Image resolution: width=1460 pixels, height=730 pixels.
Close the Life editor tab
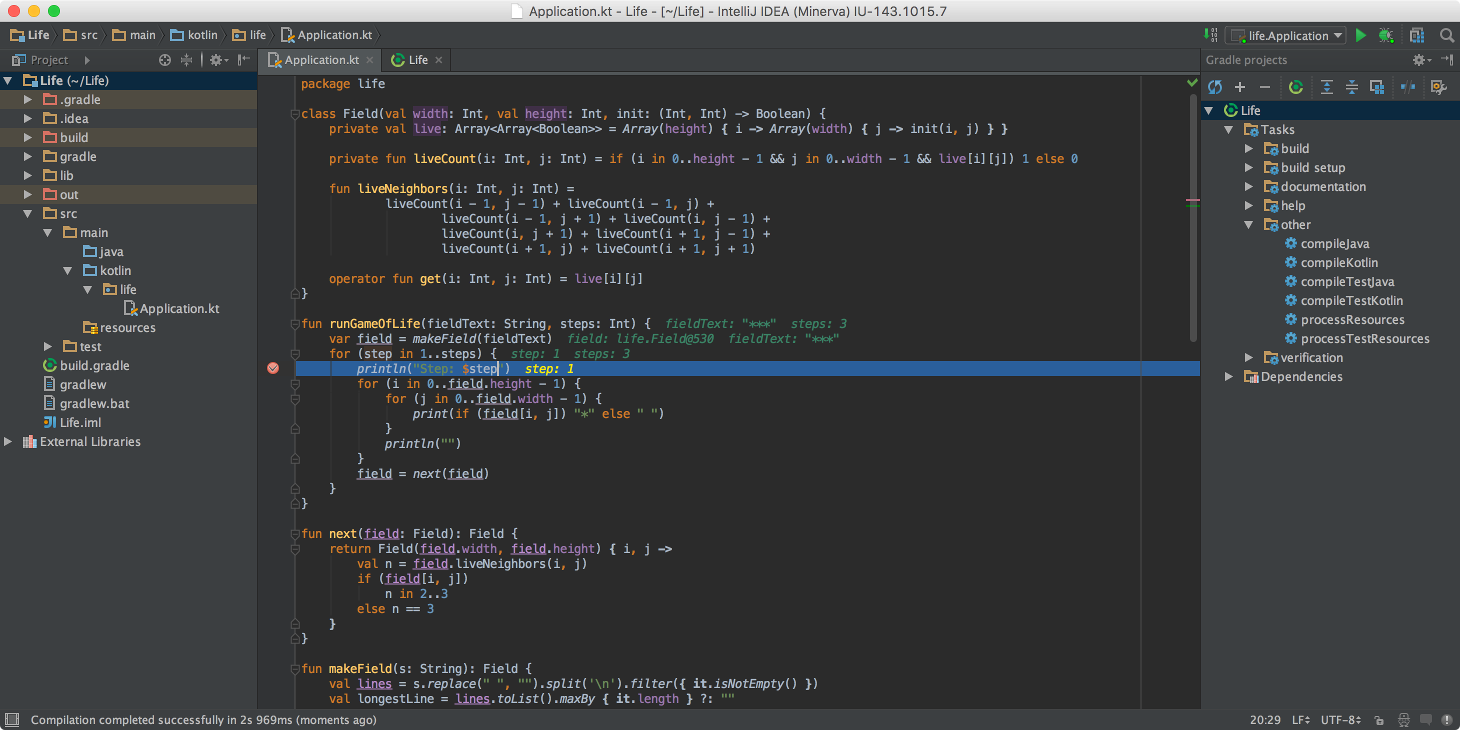pyautogui.click(x=438, y=60)
